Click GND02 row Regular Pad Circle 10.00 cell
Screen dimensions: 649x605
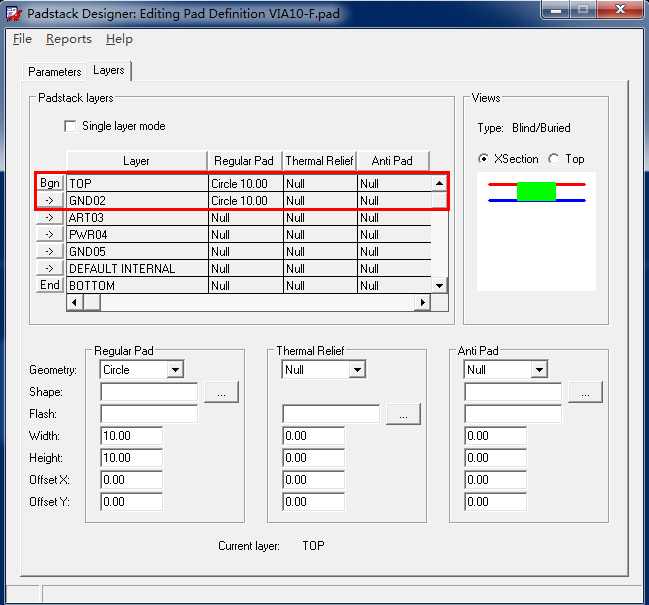(246, 201)
